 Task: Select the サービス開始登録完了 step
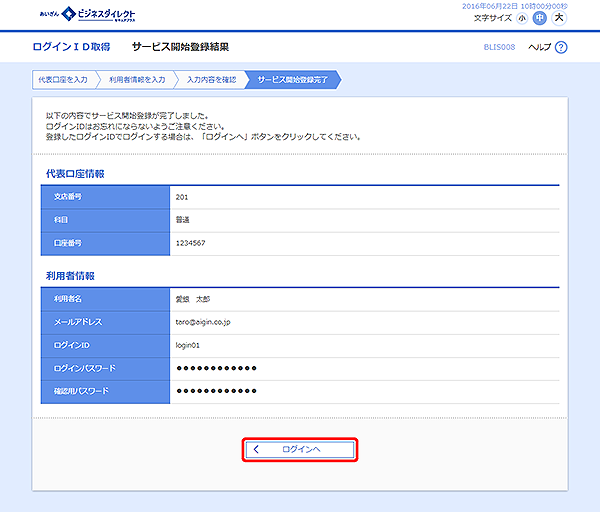click(293, 80)
